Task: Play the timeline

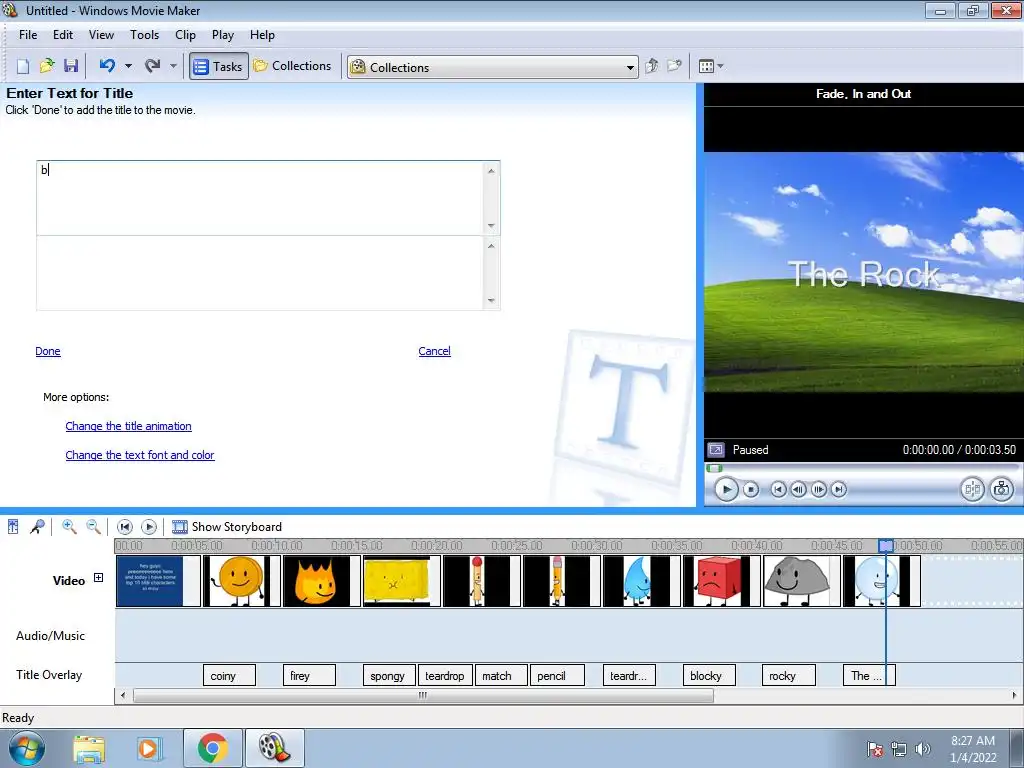Action: (x=149, y=526)
